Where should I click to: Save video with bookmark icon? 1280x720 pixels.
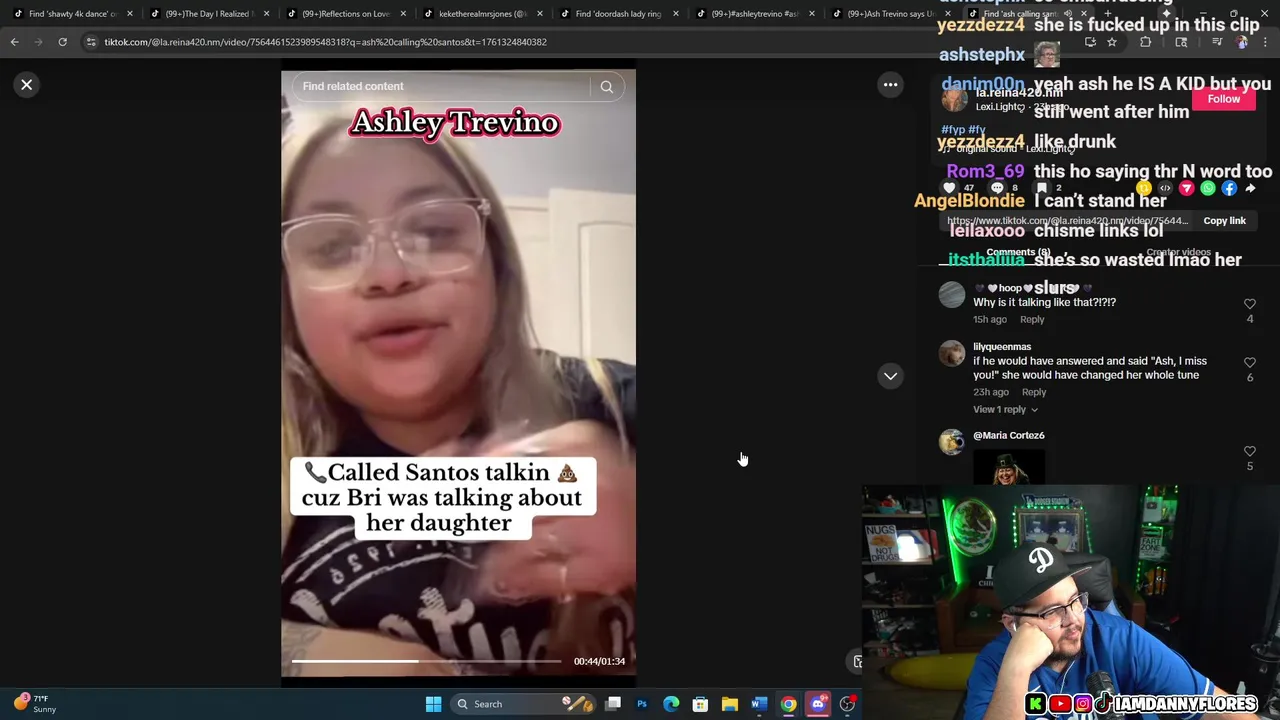pos(1042,188)
